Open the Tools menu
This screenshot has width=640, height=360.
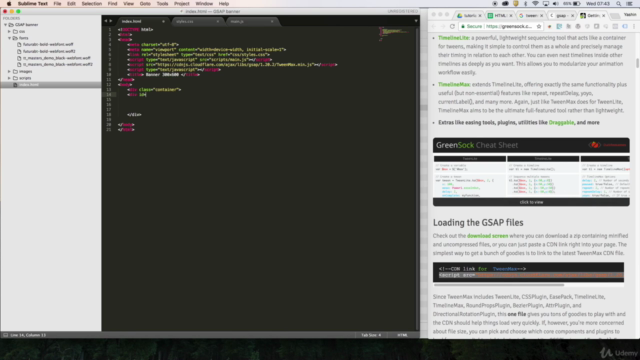tap(162, 4)
